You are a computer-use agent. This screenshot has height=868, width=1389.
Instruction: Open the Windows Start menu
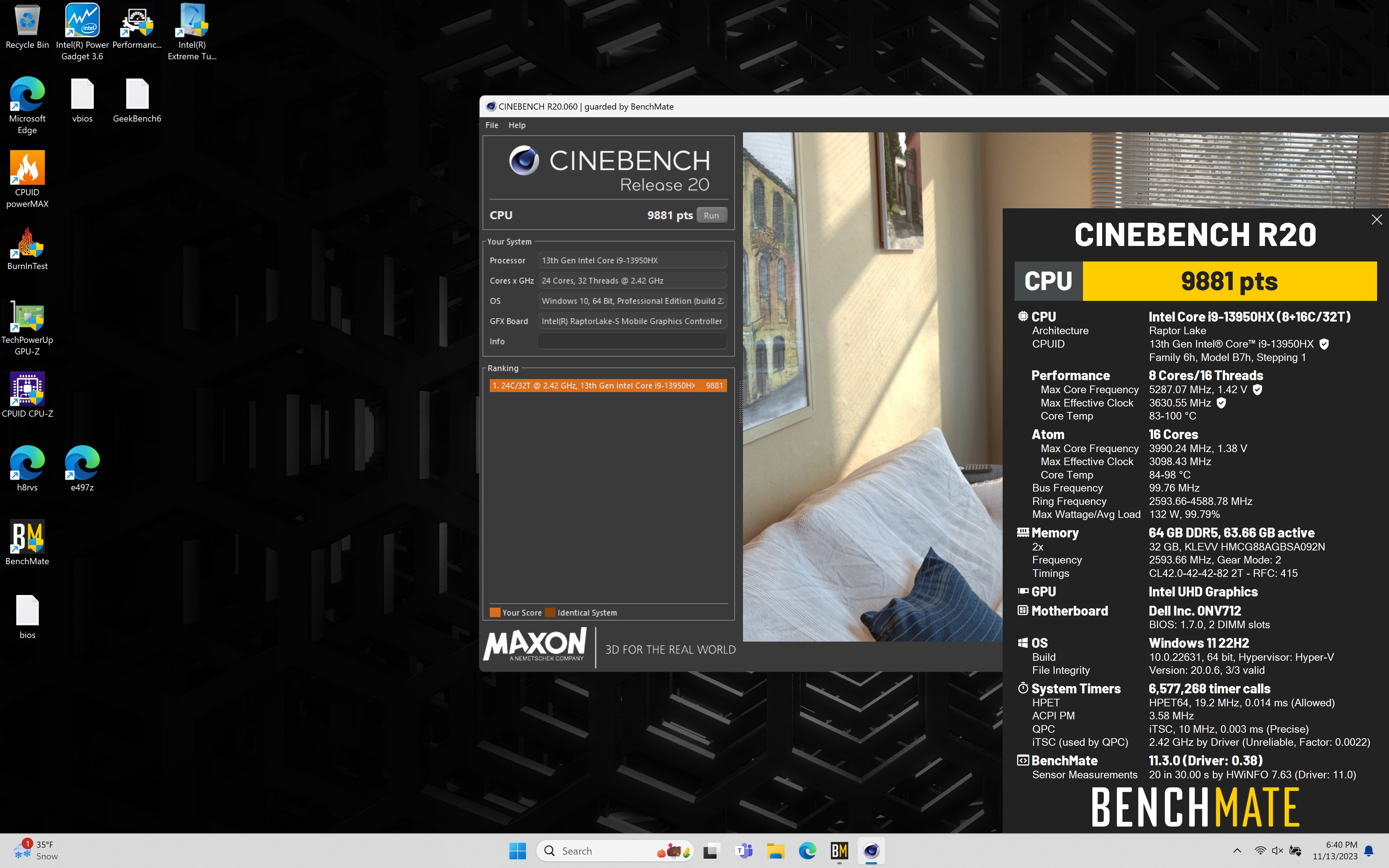pos(517,851)
